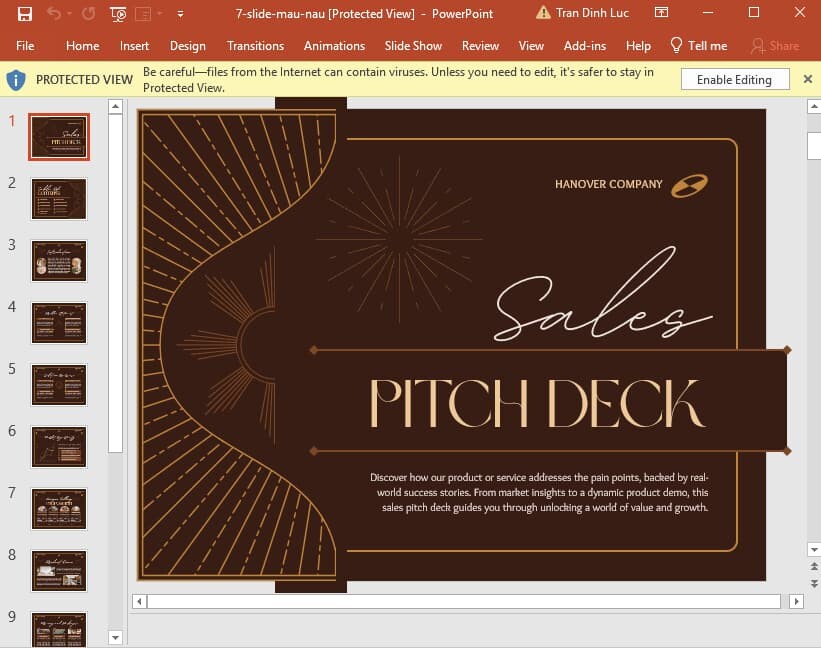Click thumbnail pane scroll up arrow
Screen dimensions: 821x648
click(115, 107)
